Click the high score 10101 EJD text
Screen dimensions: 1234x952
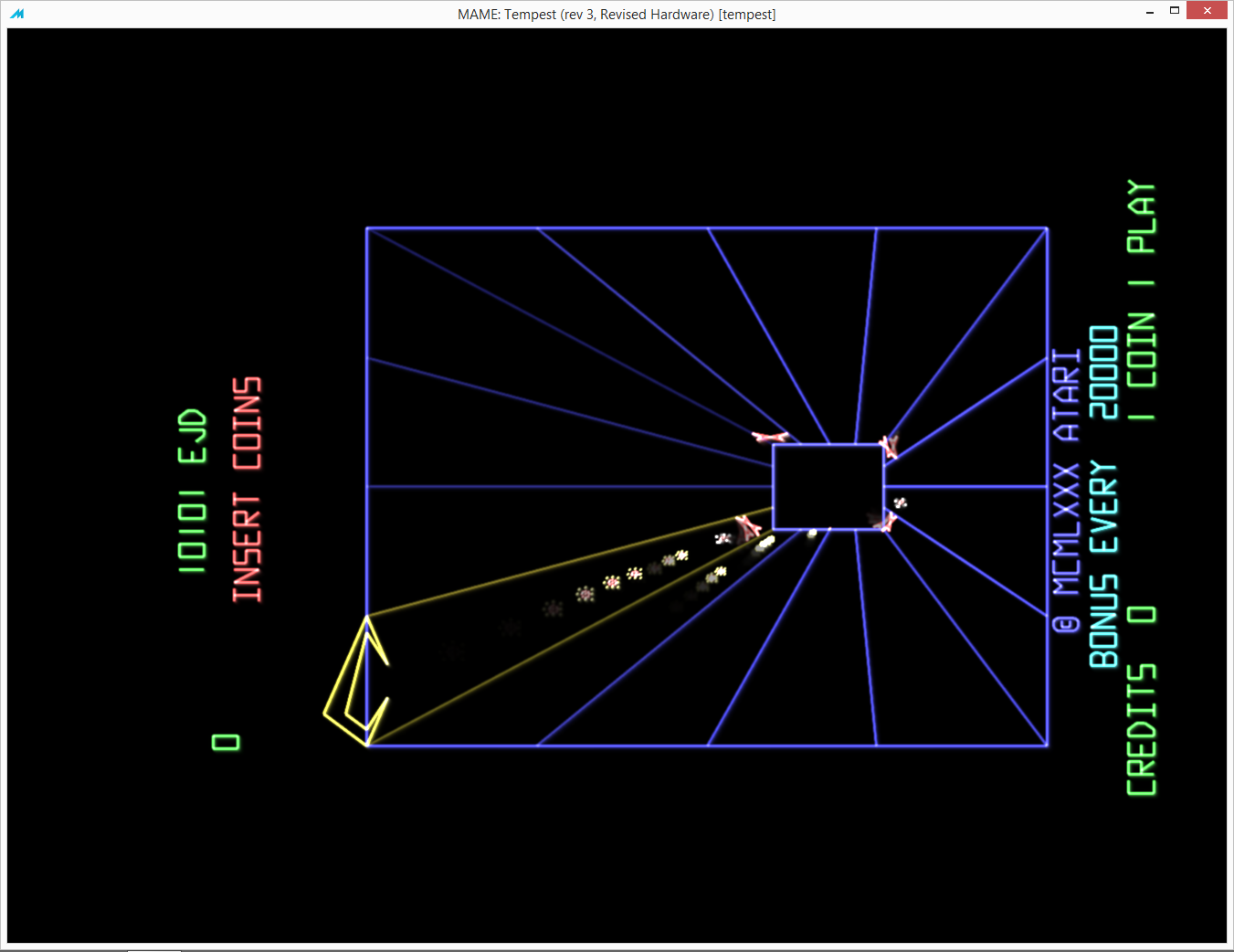193,491
